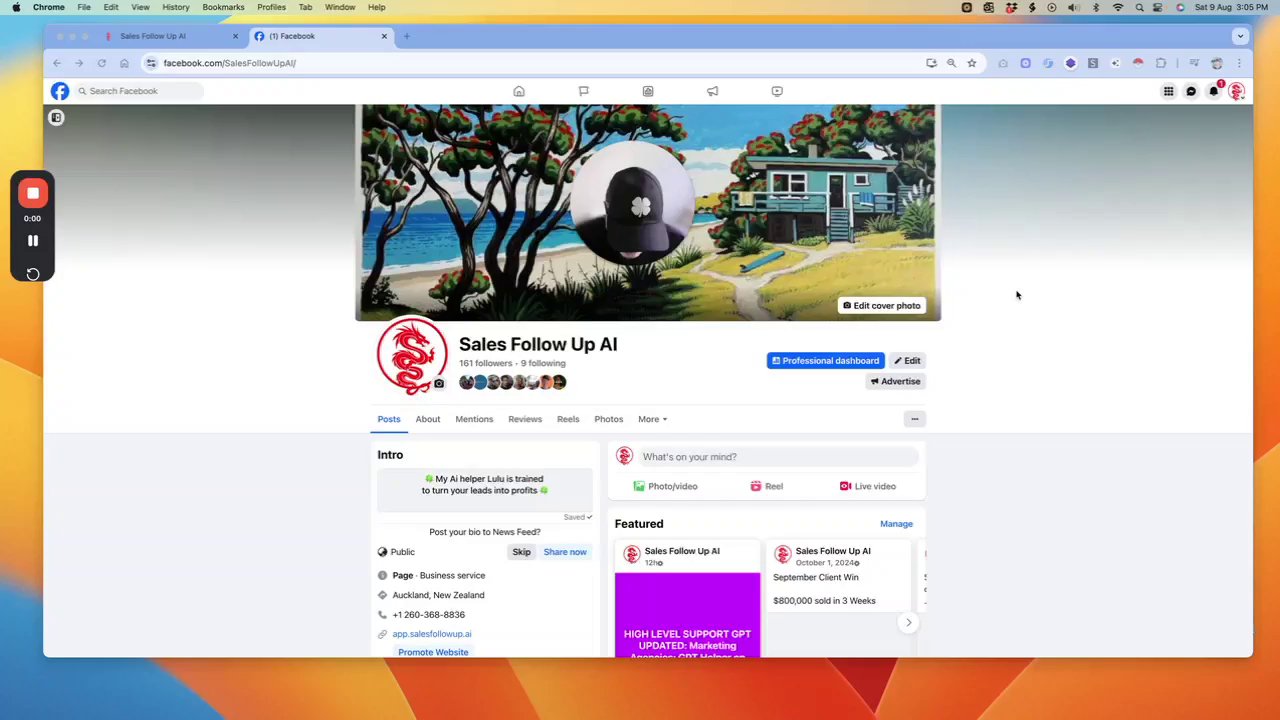The height and width of the screenshot is (720, 1280).
Task: Click Share now for bio
Action: pyautogui.click(x=565, y=552)
